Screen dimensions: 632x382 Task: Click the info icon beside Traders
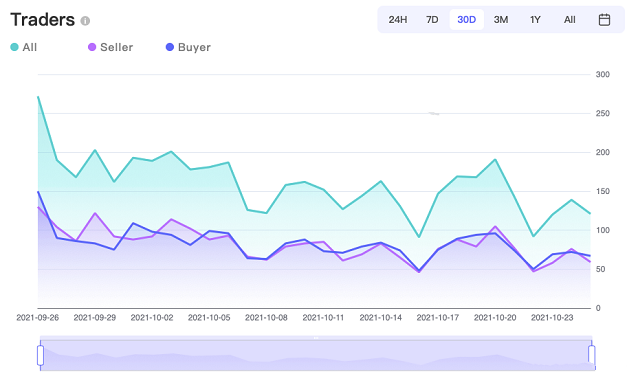click(x=85, y=21)
